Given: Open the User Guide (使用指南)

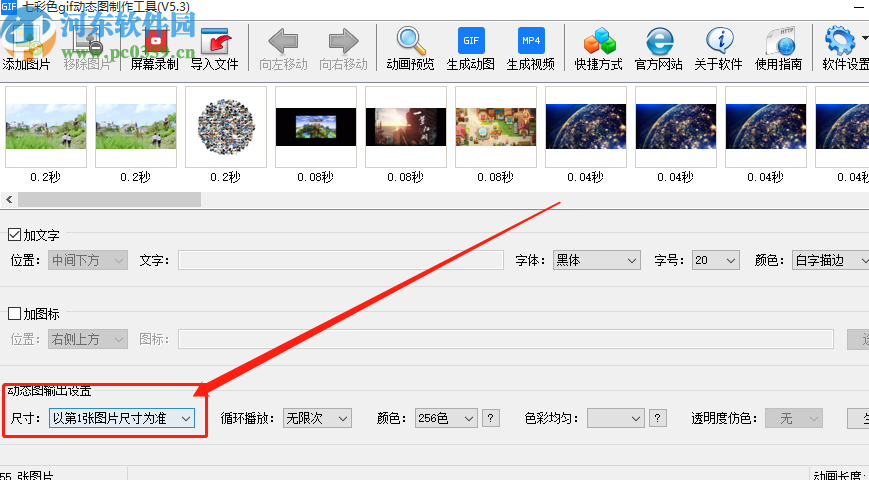Looking at the screenshot, I should pyautogui.click(x=779, y=48).
